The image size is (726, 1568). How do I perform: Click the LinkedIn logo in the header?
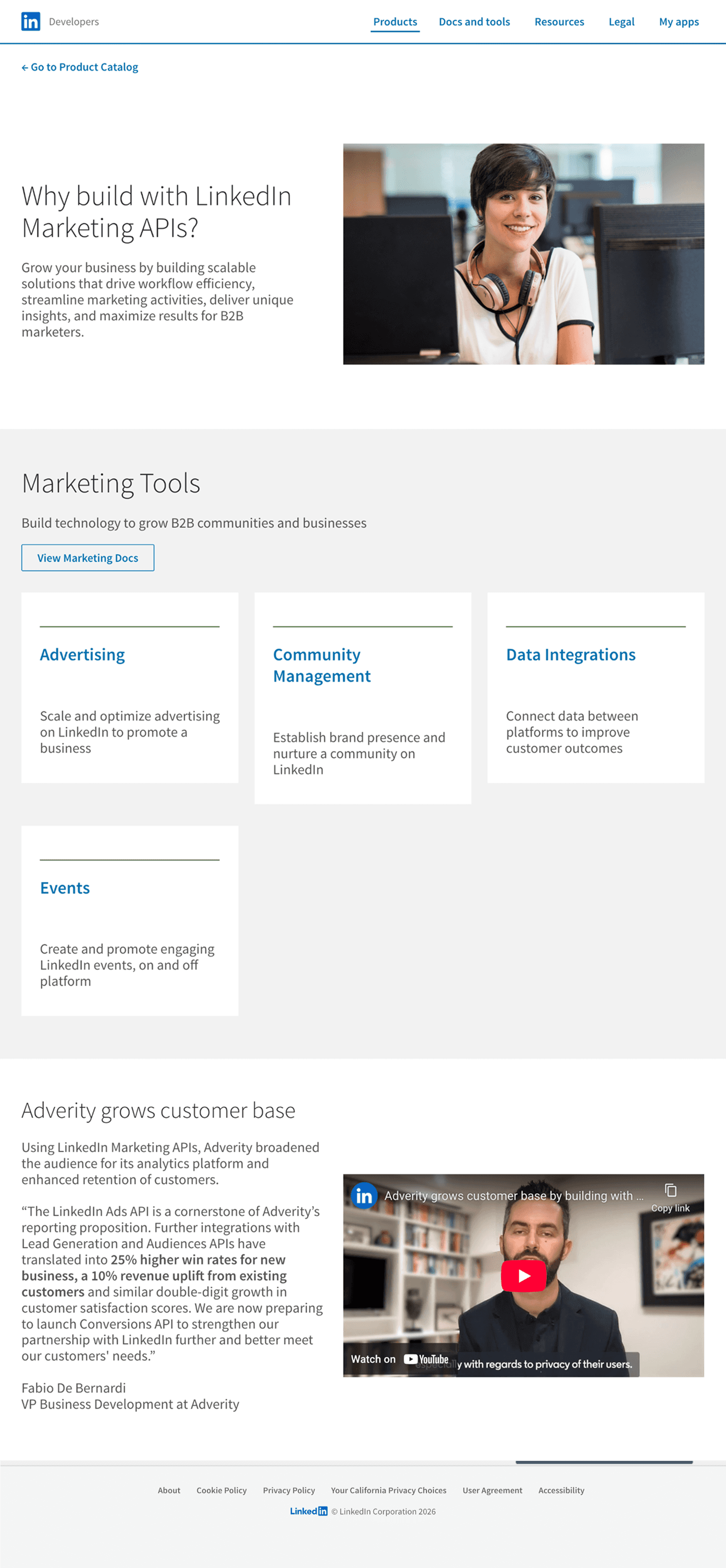(x=30, y=21)
